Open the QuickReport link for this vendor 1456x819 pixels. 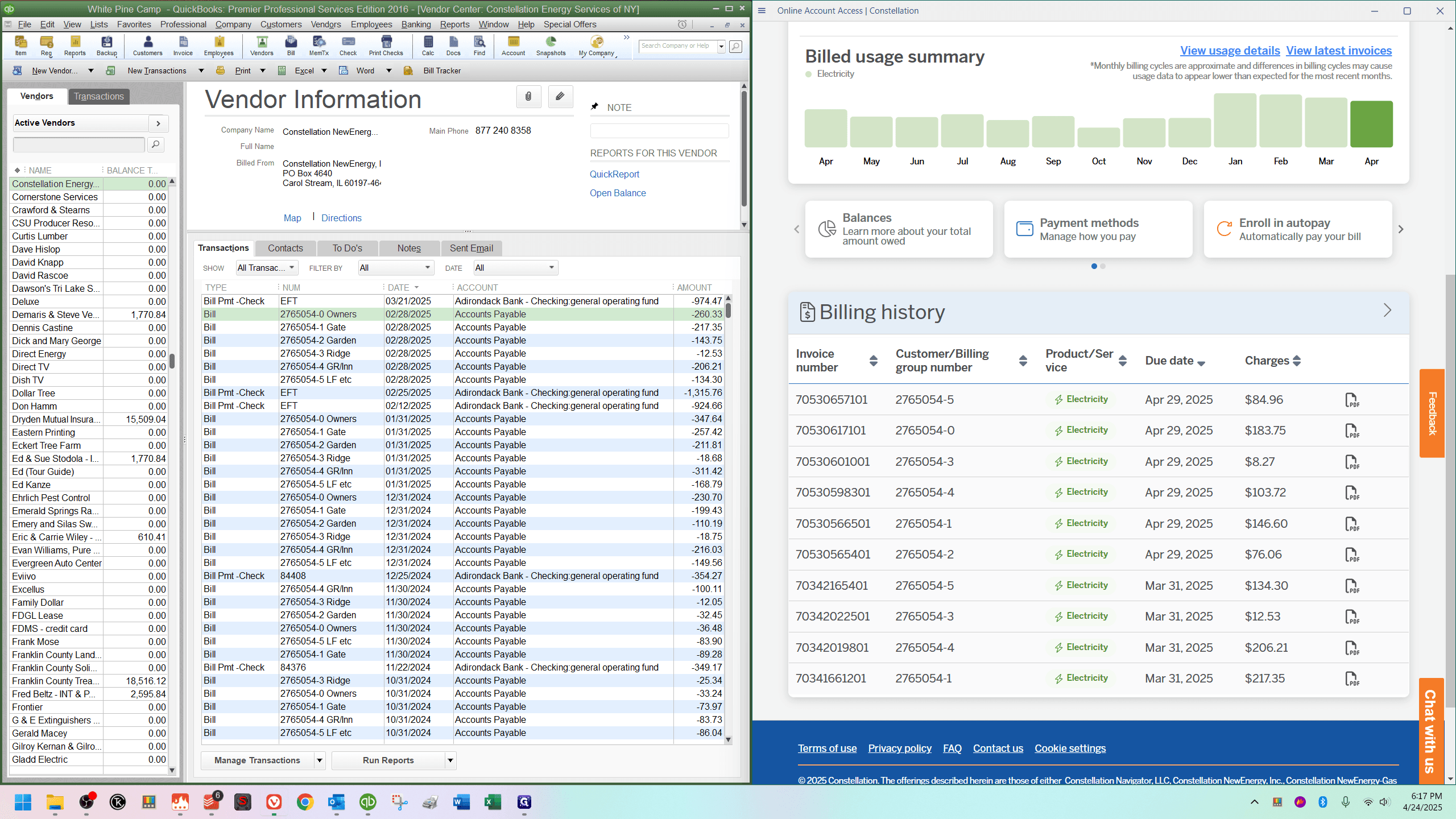[x=614, y=174]
